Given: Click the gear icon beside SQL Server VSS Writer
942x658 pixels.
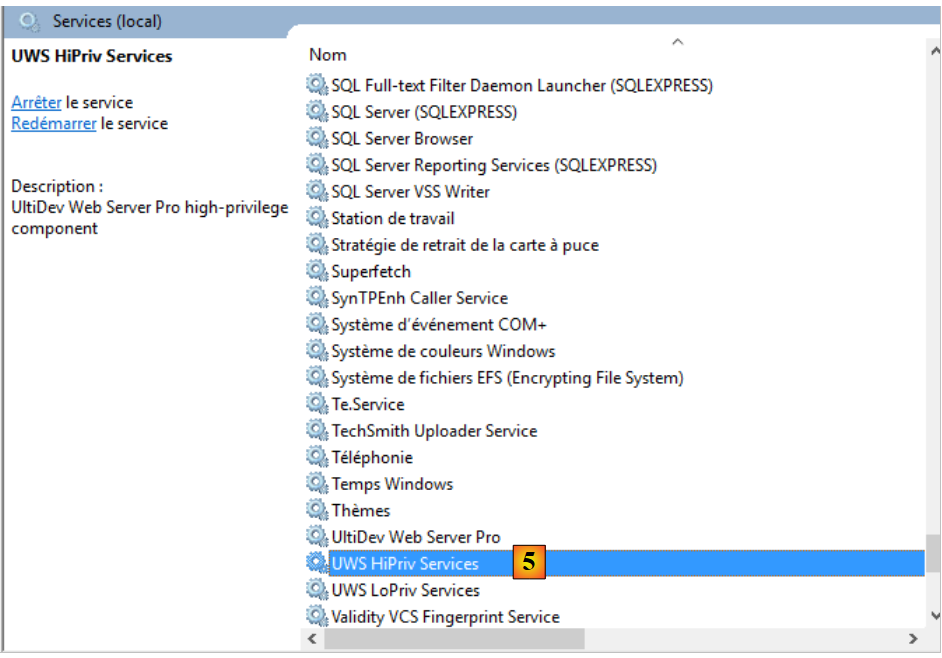Looking at the screenshot, I should pos(317,191).
